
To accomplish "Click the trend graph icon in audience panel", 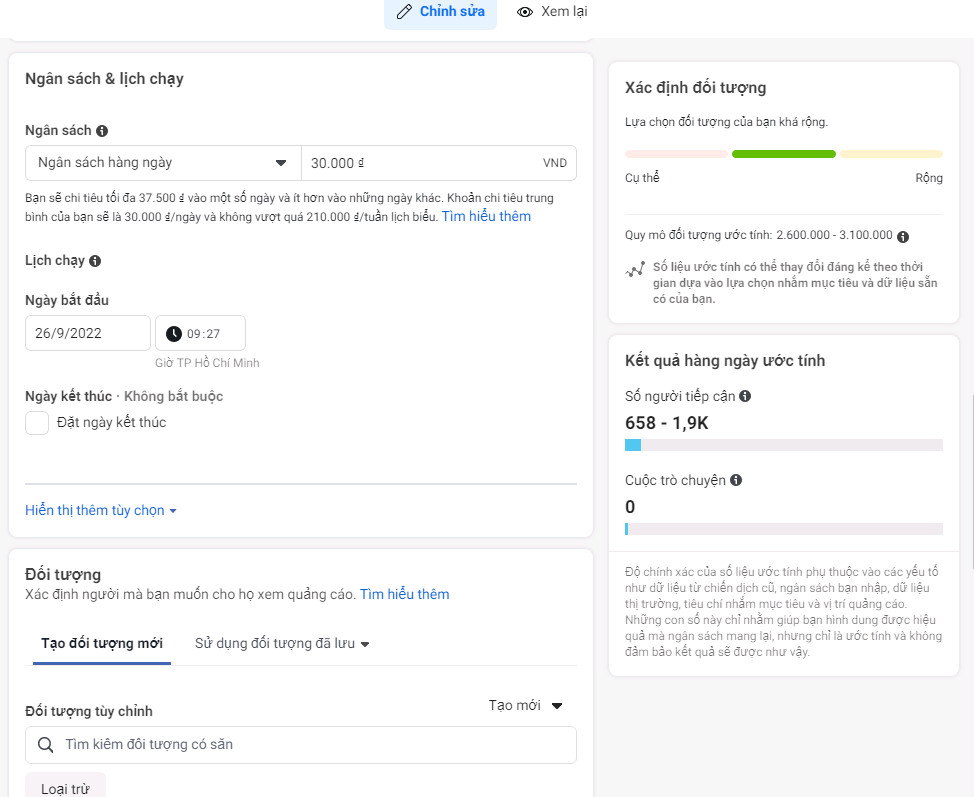I will [x=635, y=270].
